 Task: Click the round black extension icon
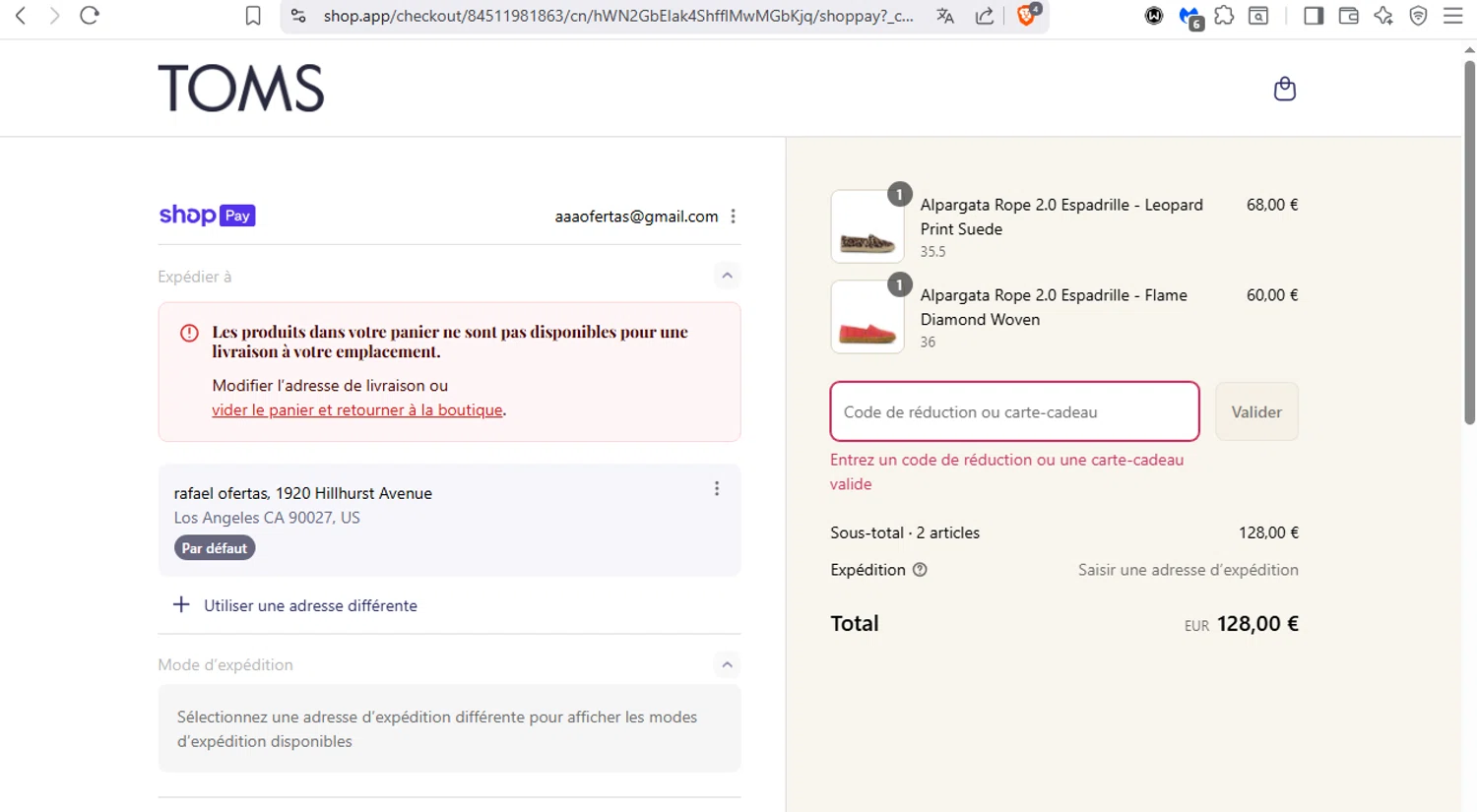1154,16
